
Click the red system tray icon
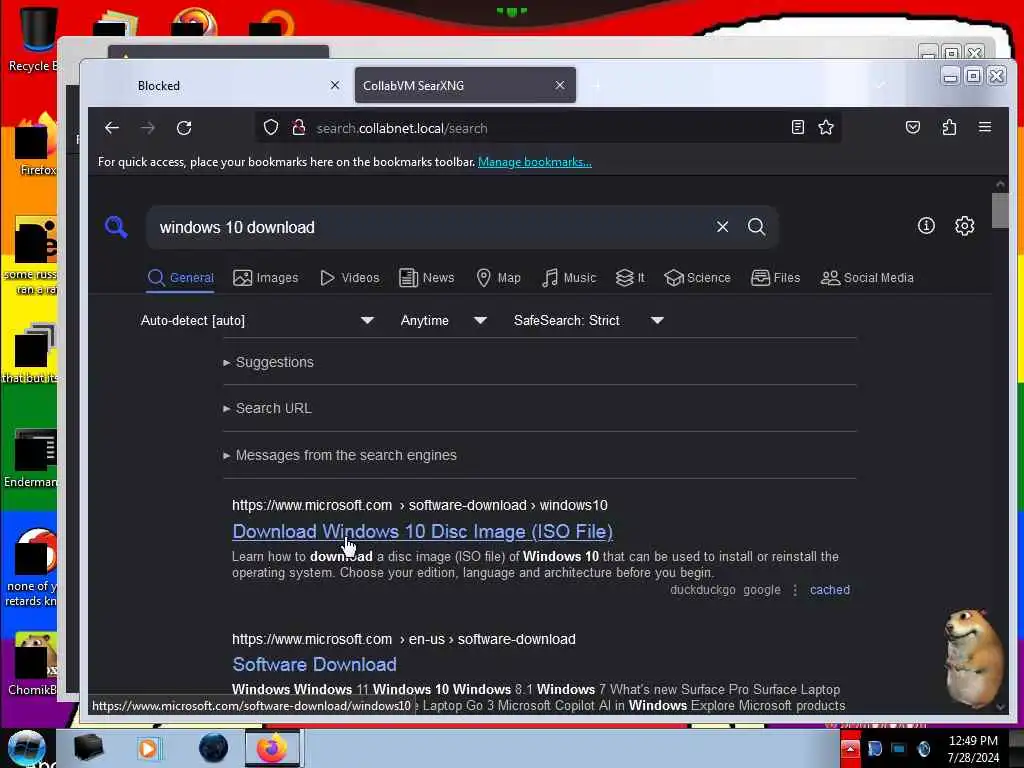pos(850,748)
